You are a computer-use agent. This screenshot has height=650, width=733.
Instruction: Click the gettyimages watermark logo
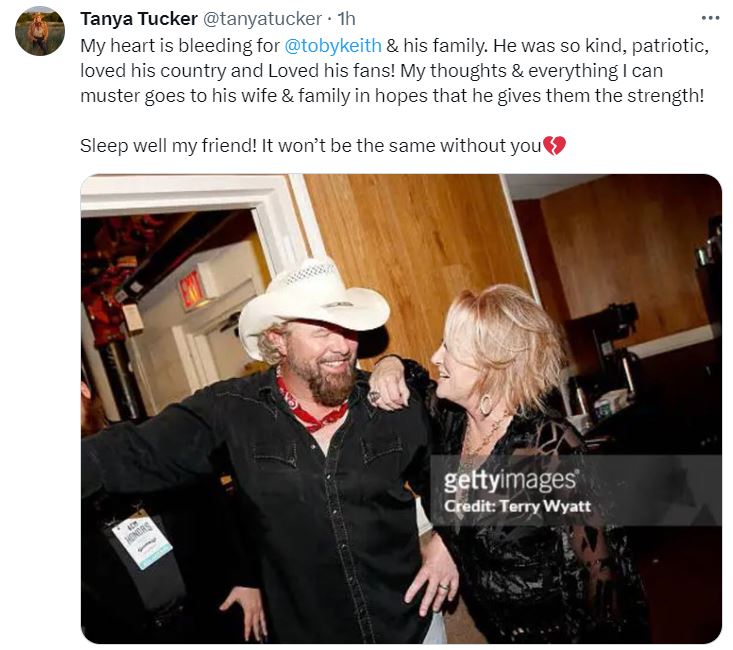[x=510, y=481]
